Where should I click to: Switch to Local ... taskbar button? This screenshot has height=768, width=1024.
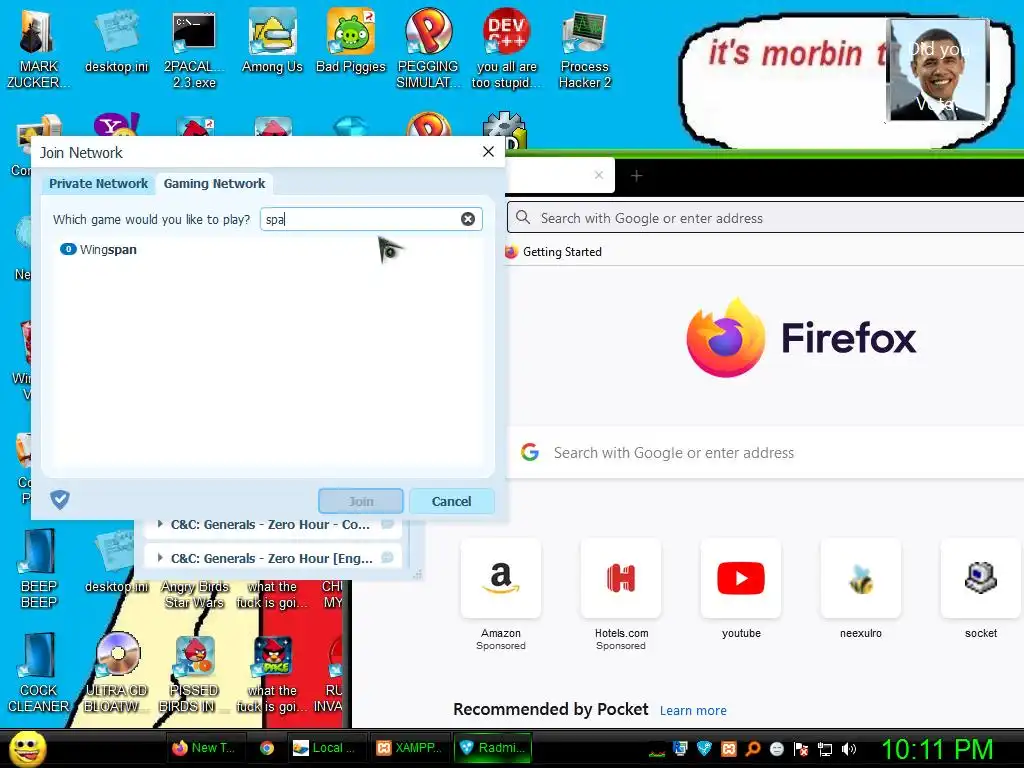[325, 748]
